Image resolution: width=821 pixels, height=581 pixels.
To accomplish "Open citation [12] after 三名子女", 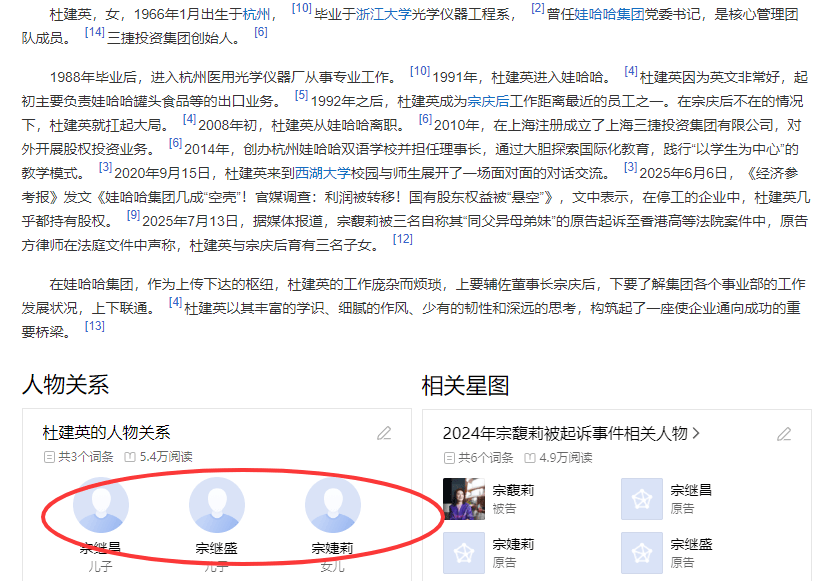I will [403, 239].
